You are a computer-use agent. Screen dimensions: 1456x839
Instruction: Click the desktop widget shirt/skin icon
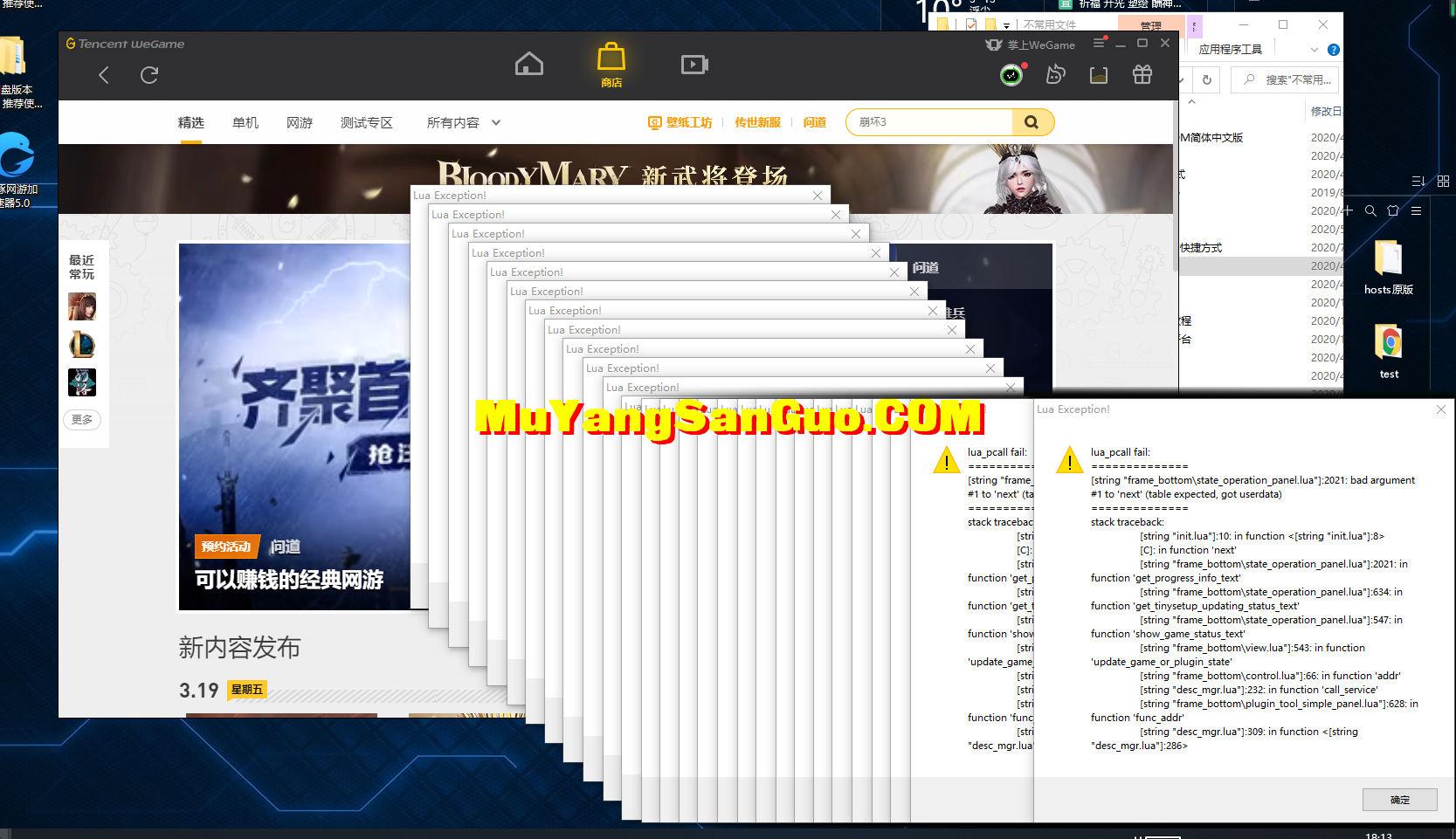(x=1393, y=210)
